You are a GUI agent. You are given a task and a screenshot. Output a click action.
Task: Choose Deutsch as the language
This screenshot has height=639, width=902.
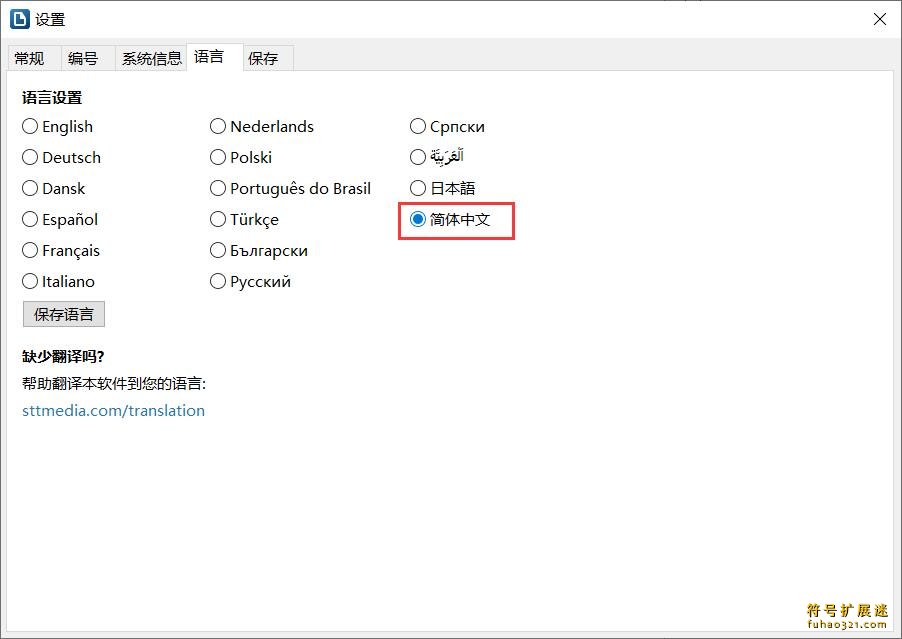pos(62,158)
